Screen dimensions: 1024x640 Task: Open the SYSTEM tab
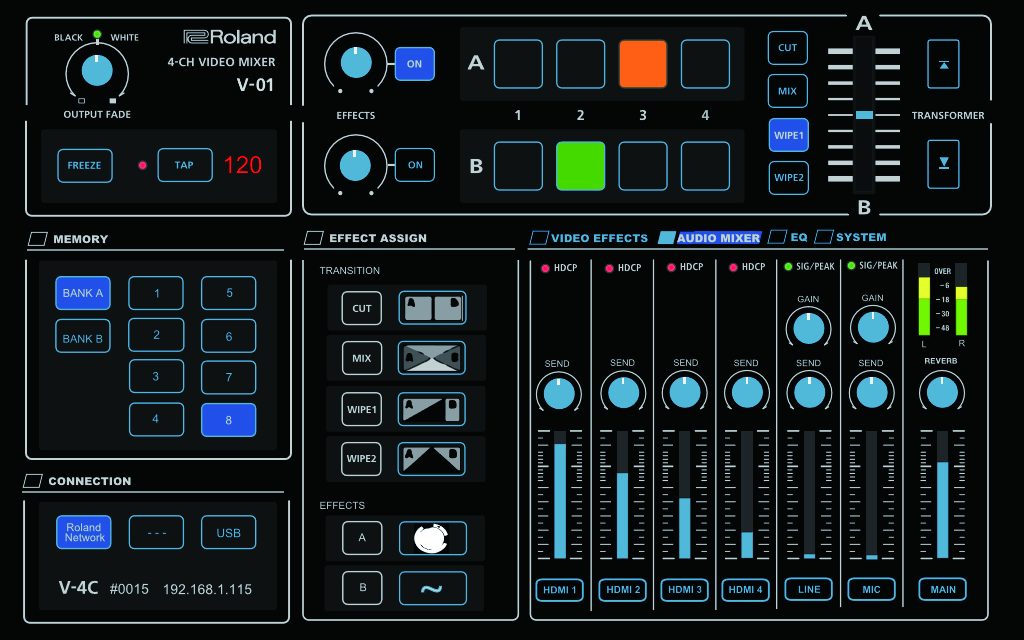pos(852,237)
